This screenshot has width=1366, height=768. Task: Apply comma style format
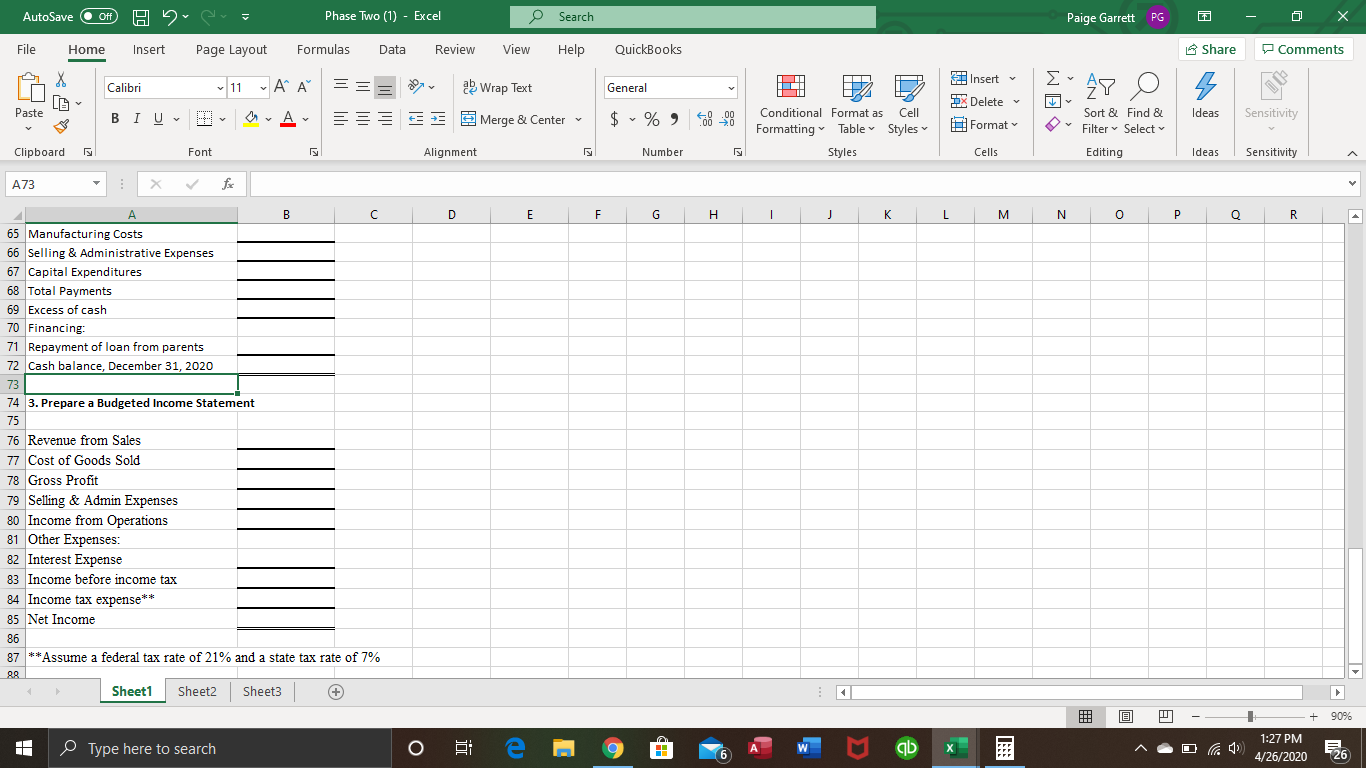(674, 120)
